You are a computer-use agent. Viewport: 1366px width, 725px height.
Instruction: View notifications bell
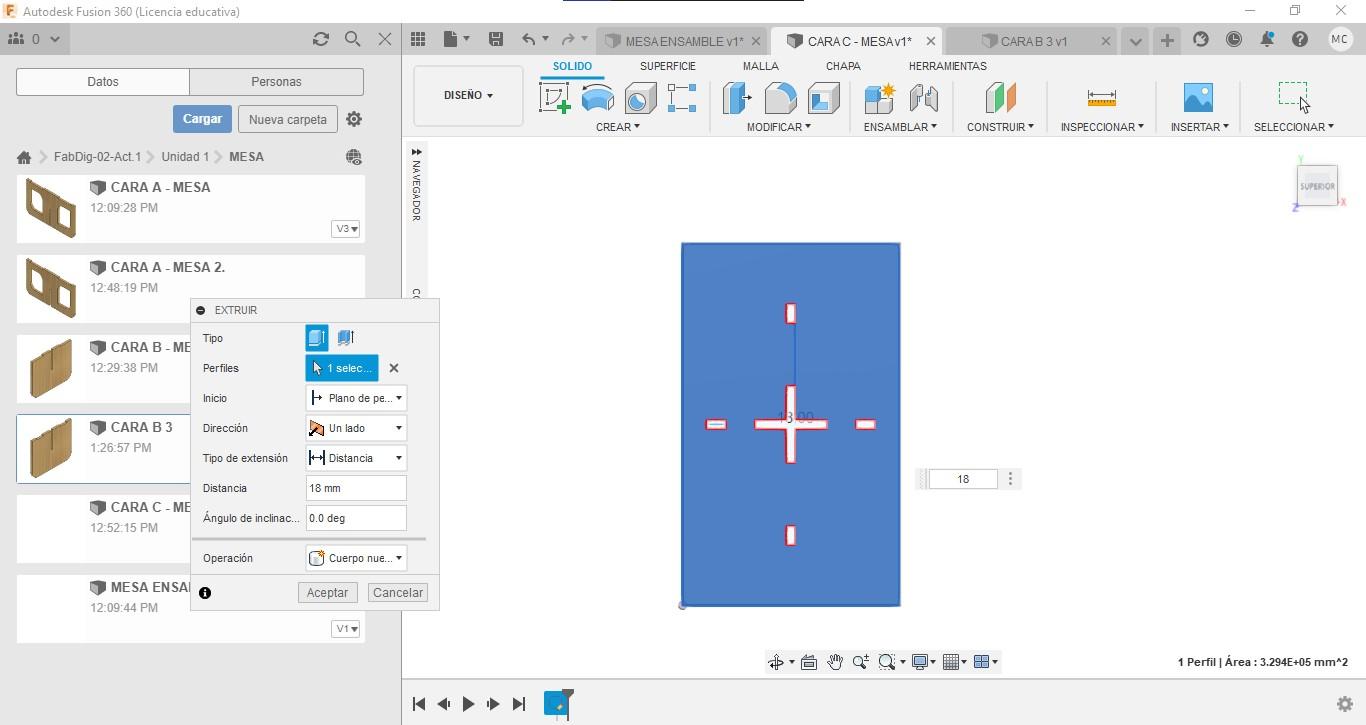click(1267, 39)
